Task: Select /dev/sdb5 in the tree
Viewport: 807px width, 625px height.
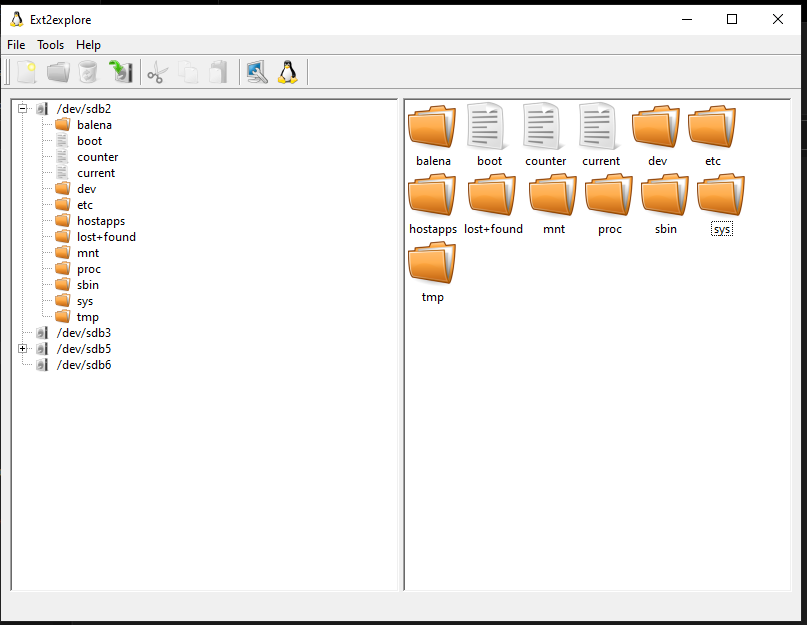Action: (x=84, y=349)
